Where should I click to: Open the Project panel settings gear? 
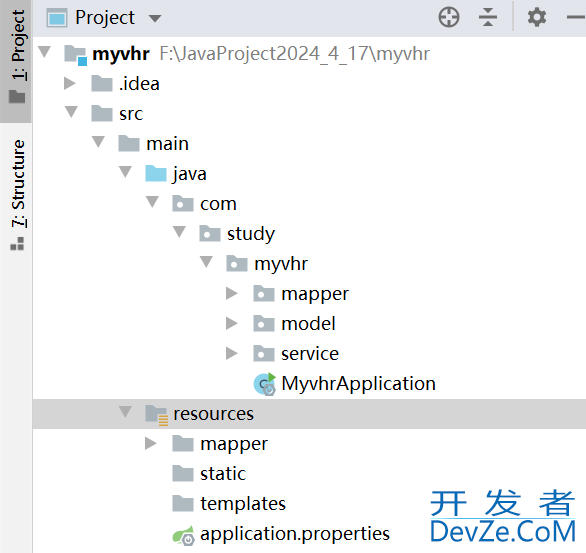(537, 18)
